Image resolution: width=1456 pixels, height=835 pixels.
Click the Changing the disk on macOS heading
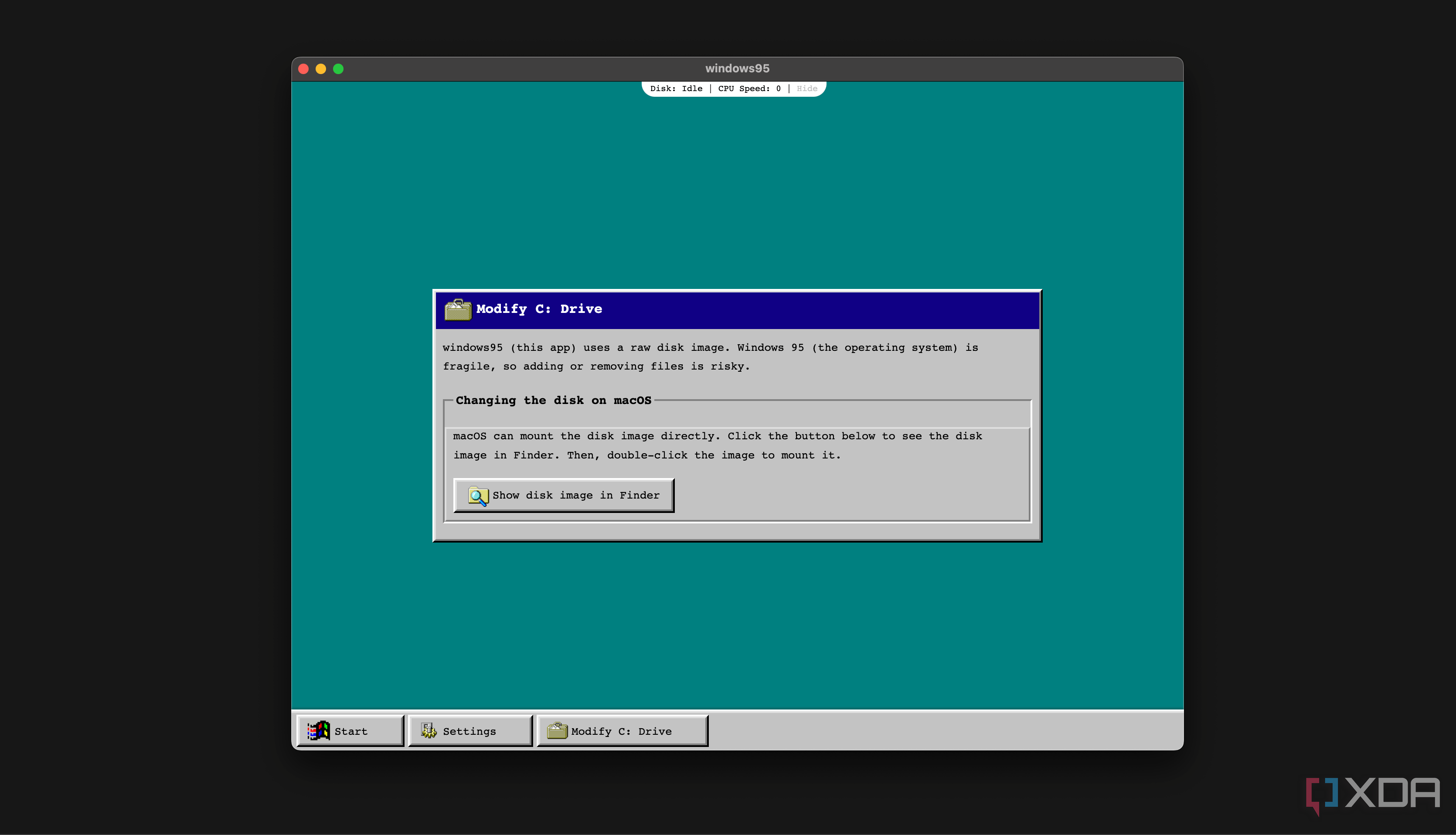554,401
